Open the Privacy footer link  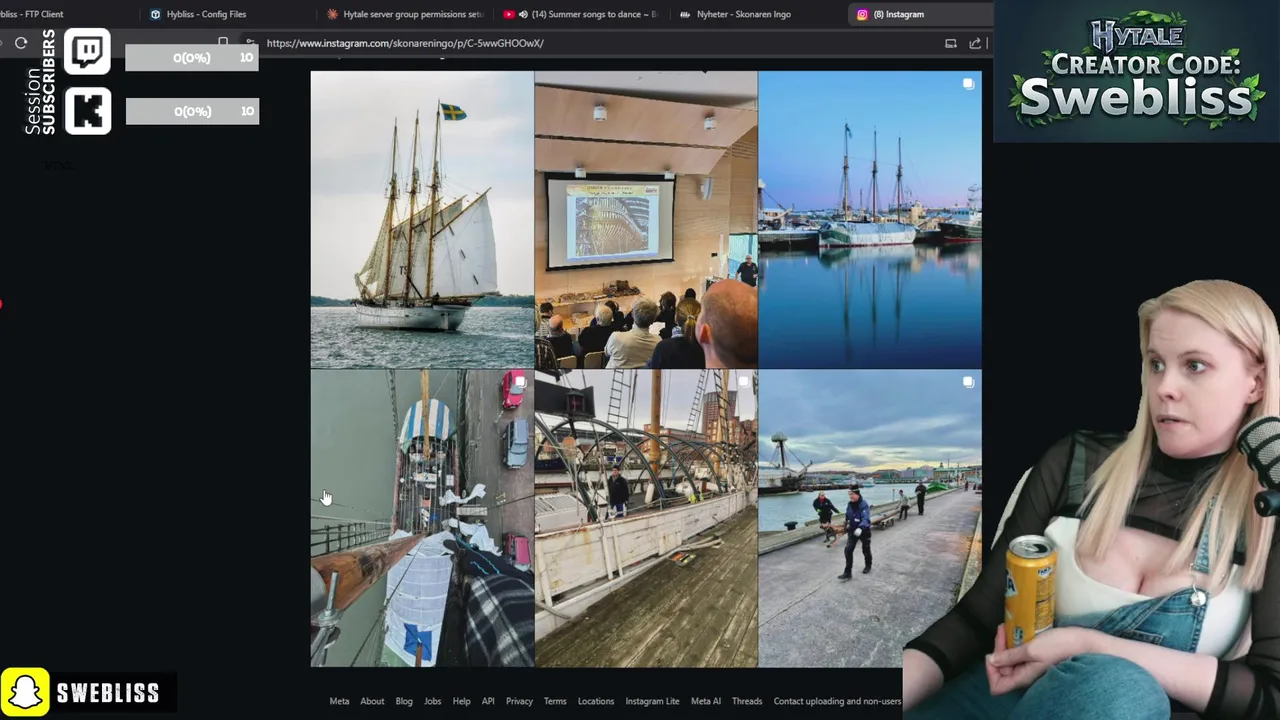[519, 701]
